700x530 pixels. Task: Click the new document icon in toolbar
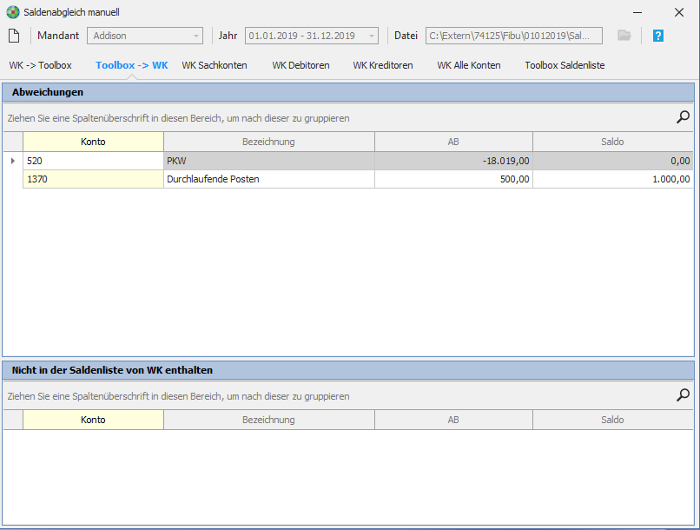coord(14,36)
